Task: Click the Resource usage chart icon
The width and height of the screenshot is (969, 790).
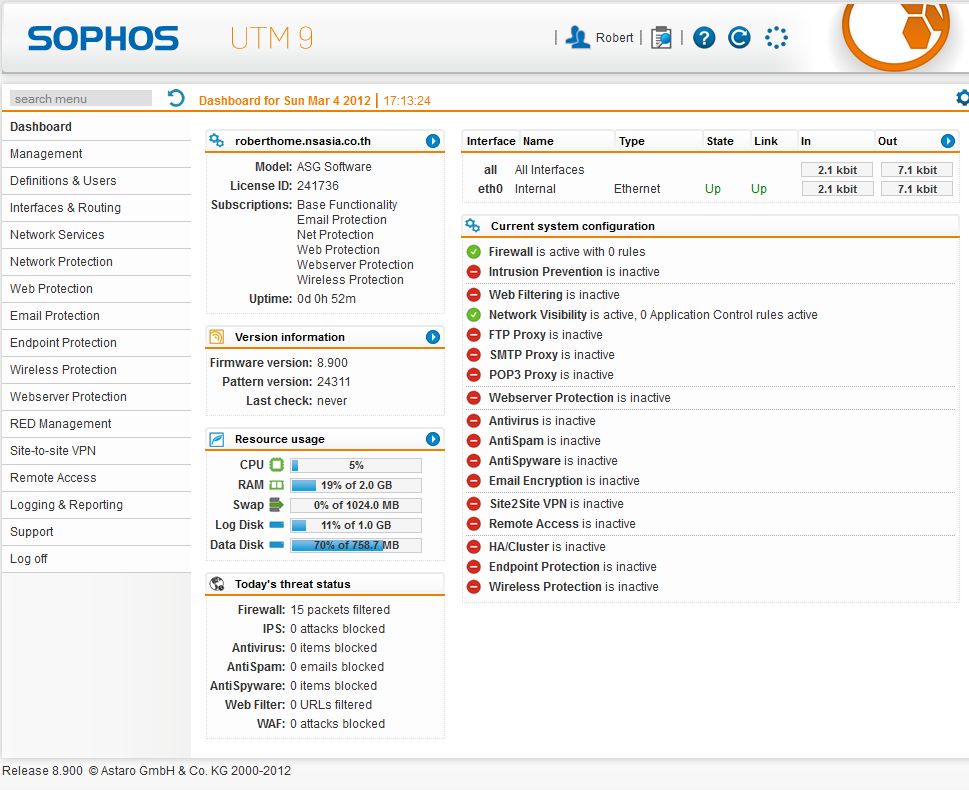Action: tap(216, 439)
